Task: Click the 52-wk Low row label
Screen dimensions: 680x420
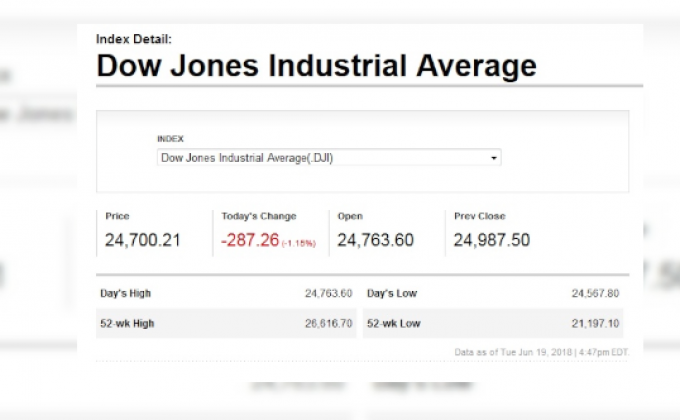Action: tap(393, 324)
